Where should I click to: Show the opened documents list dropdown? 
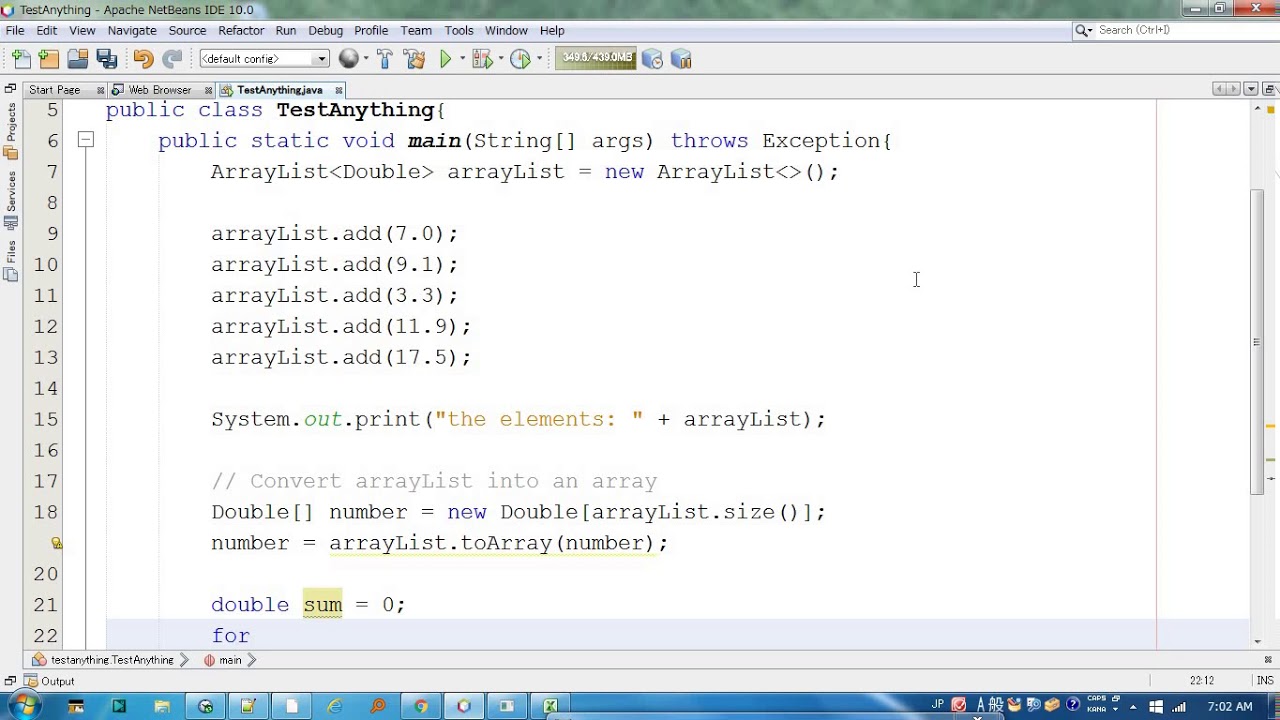(1251, 89)
